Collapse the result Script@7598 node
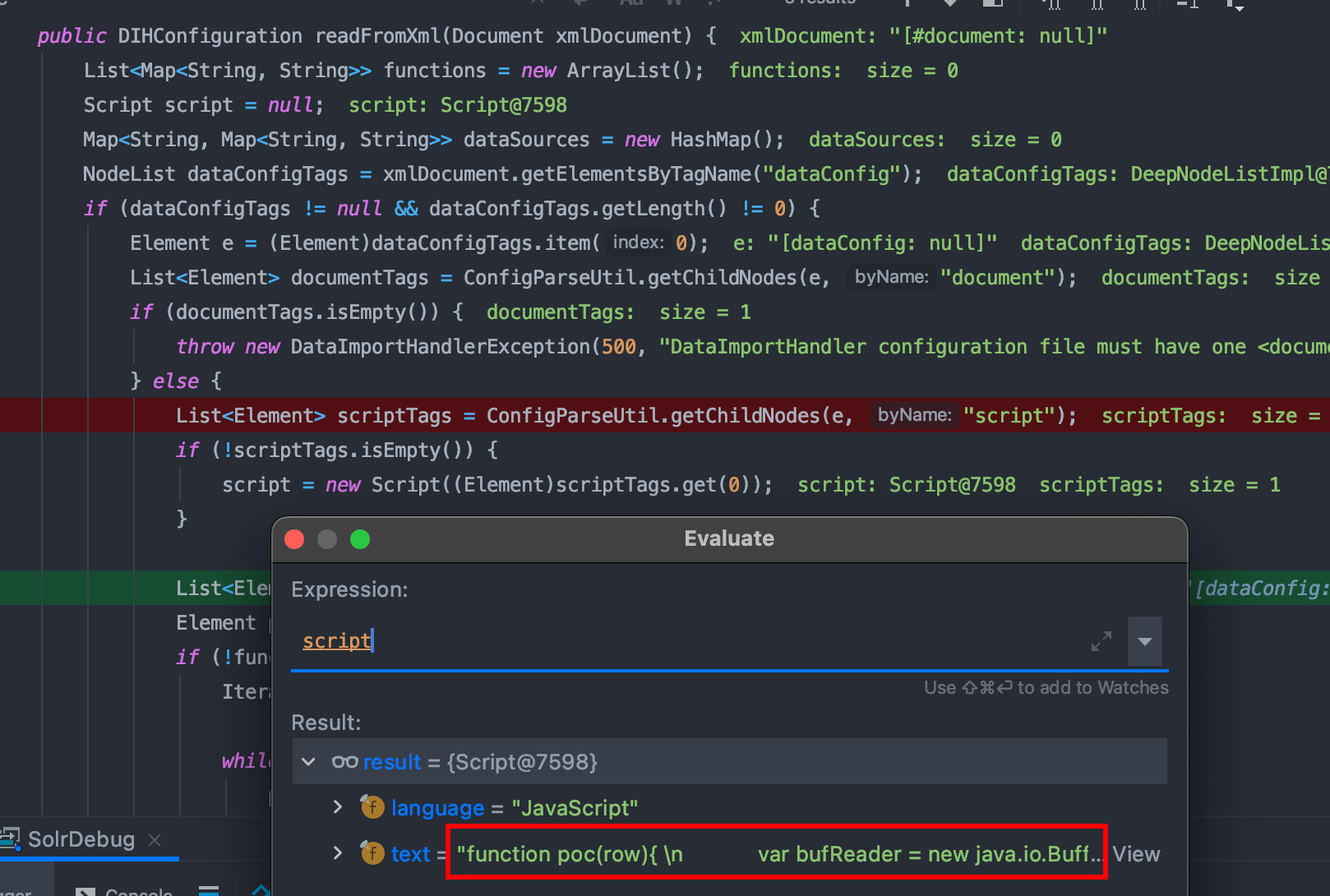Viewport: 1330px width, 896px height. pyautogui.click(x=309, y=762)
